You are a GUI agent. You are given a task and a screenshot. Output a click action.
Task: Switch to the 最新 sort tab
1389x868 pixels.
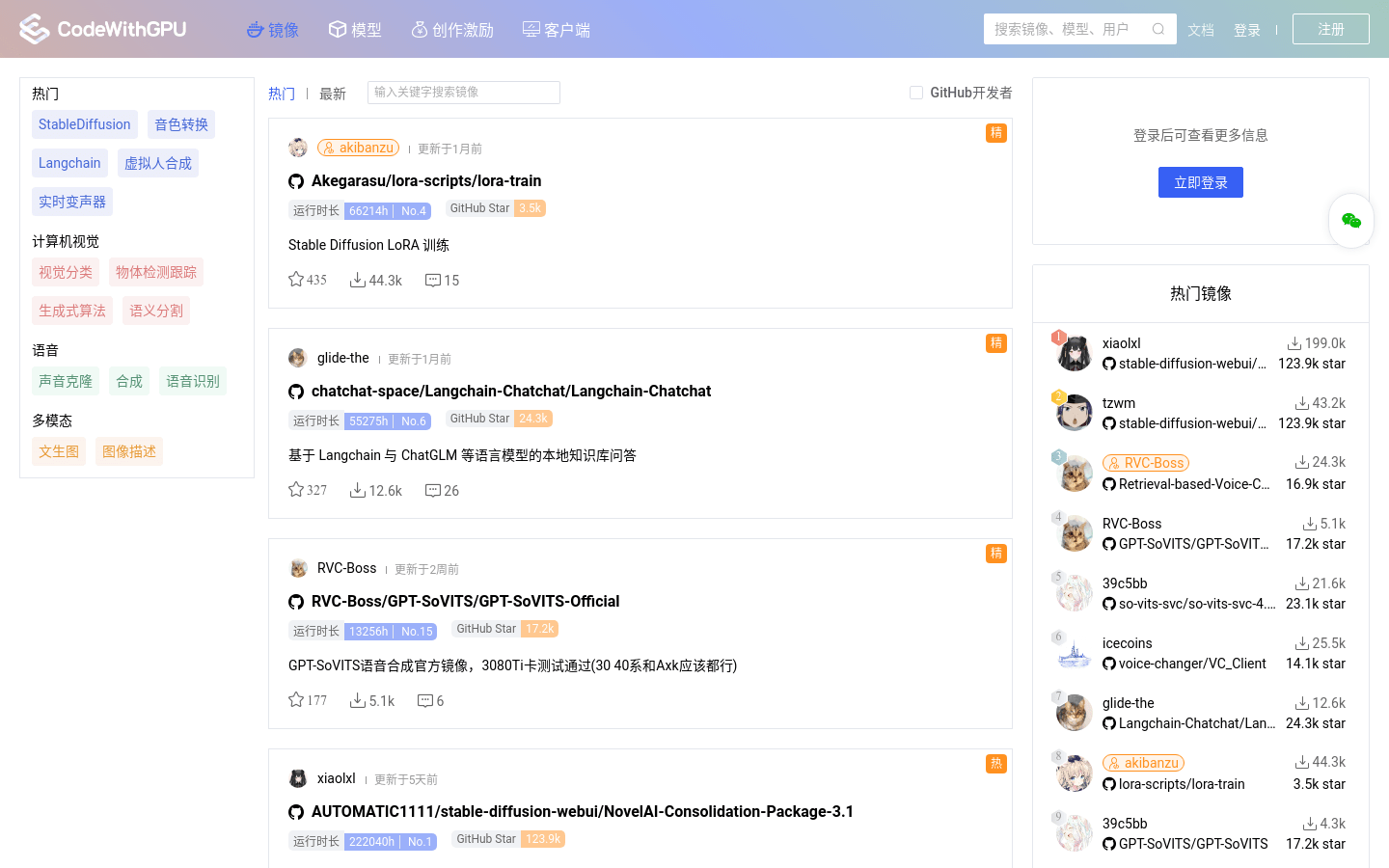tap(333, 94)
